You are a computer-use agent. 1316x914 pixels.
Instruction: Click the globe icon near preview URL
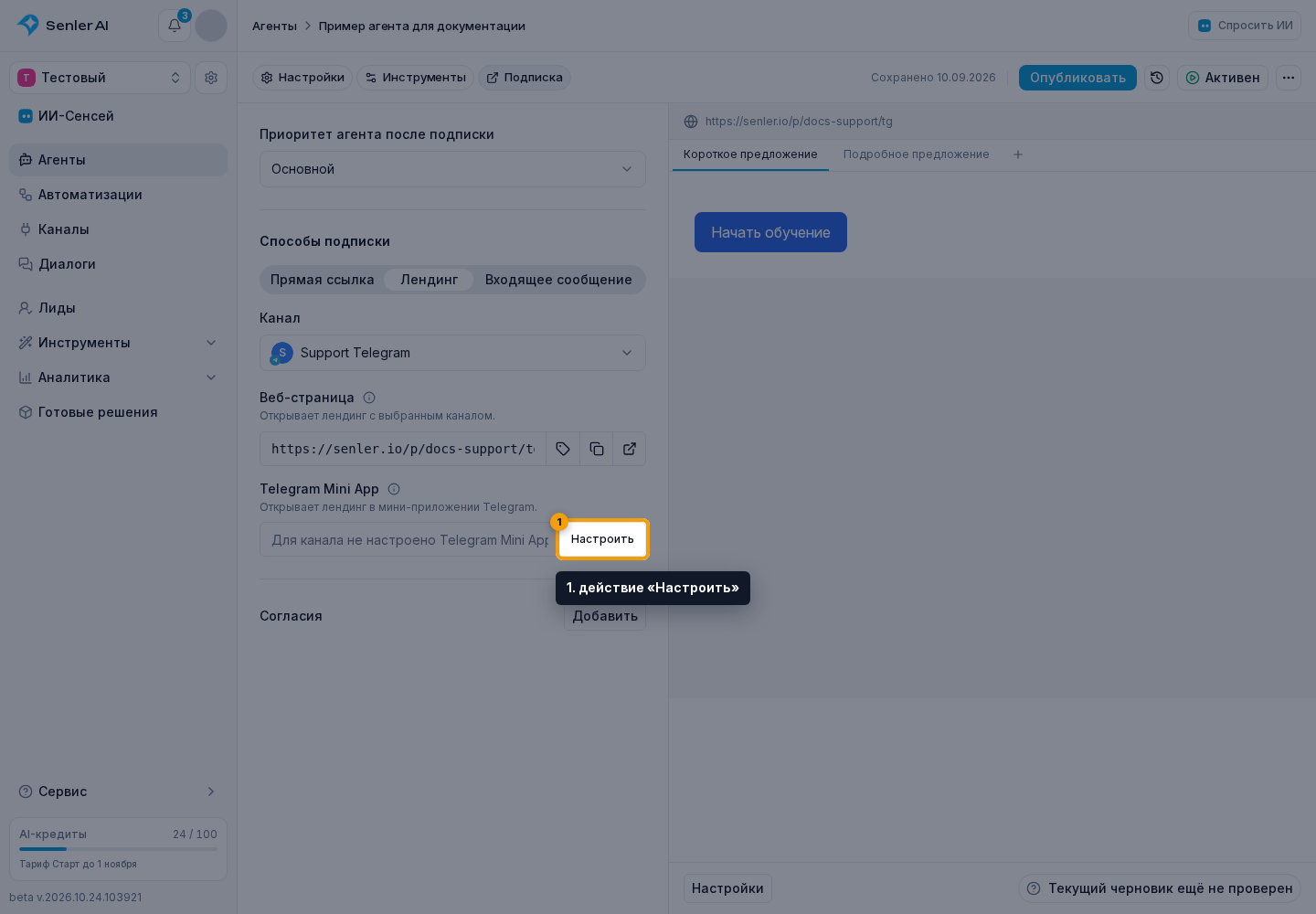pyautogui.click(x=691, y=122)
